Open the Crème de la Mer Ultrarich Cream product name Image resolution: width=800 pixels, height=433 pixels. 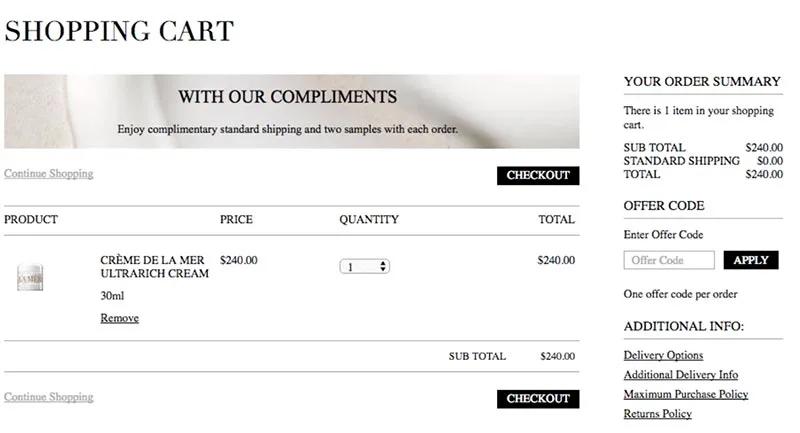[154, 266]
